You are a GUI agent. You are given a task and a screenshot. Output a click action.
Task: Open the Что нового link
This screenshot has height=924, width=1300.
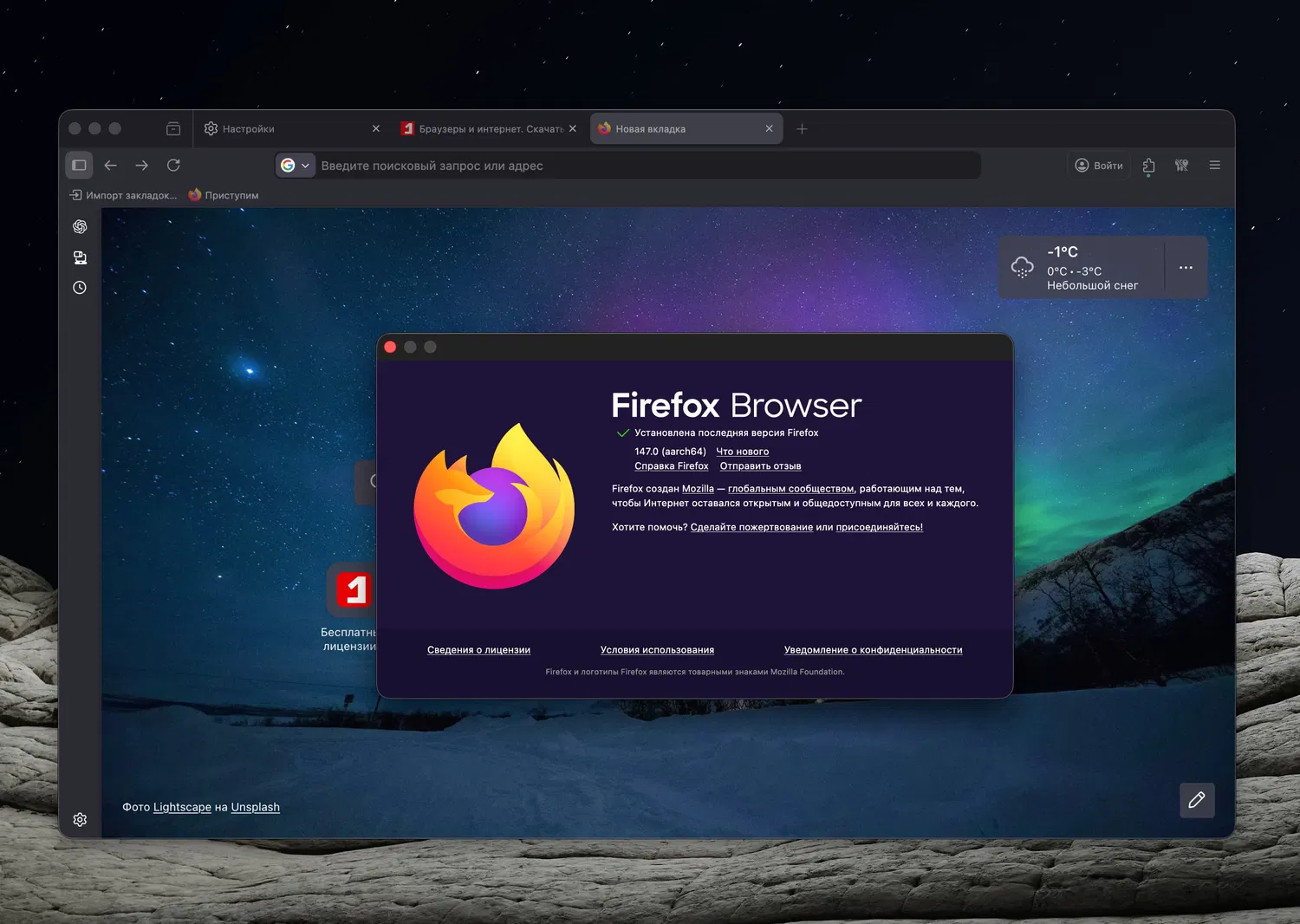(742, 452)
